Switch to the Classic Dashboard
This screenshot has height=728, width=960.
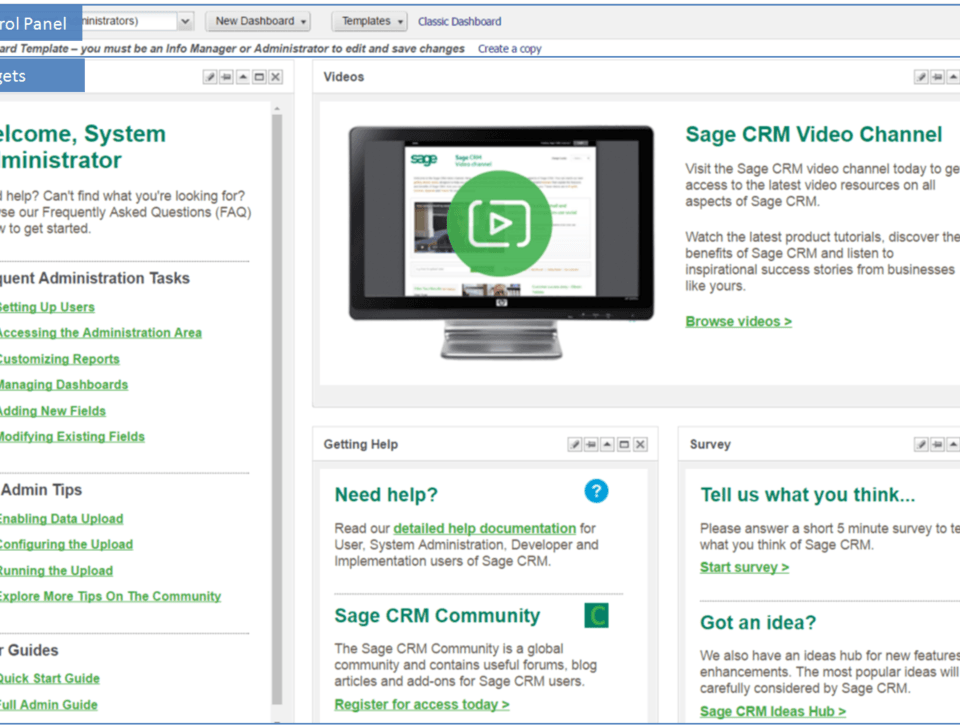pyautogui.click(x=460, y=21)
